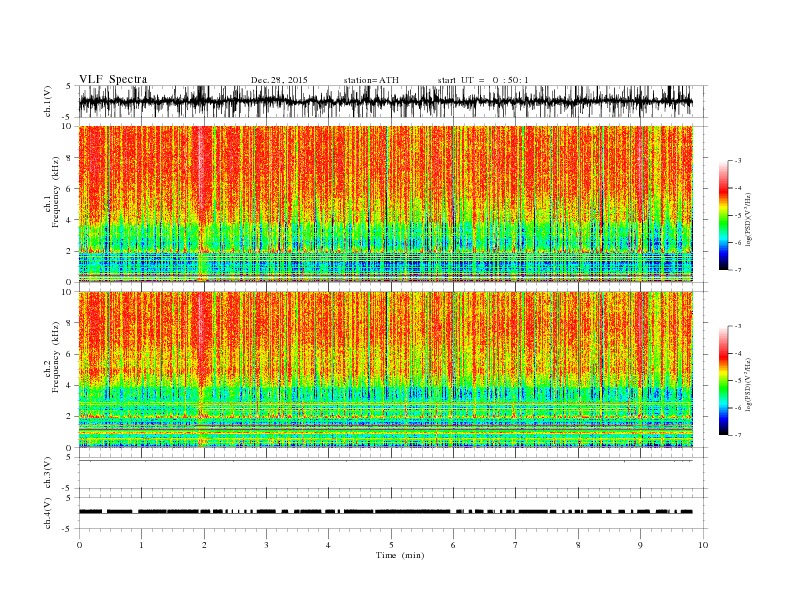
Task: Click the log(PSD) label beside ch.2 color bar
Action: 749,384
